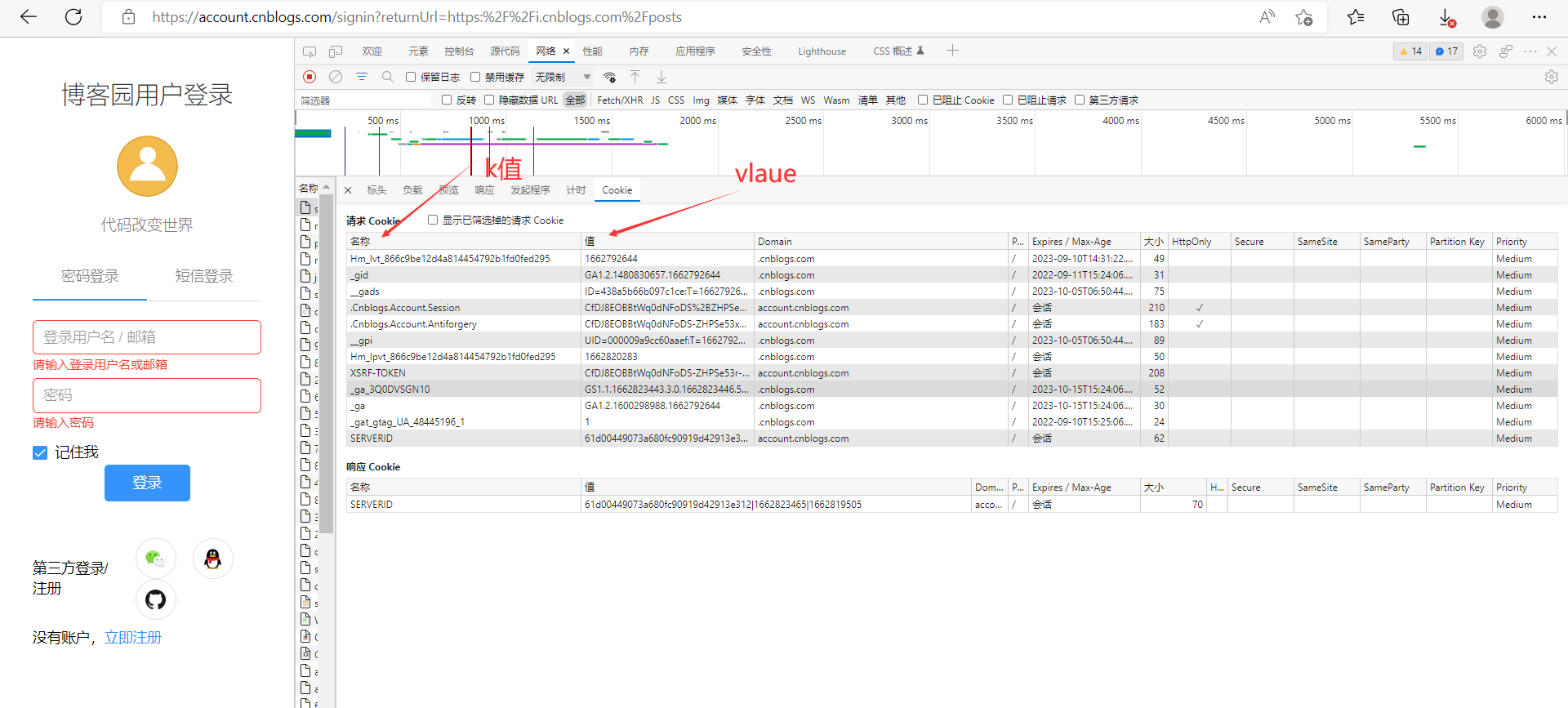Open browser settings and more menu
Viewport: 1568px width, 708px height.
1539,16
